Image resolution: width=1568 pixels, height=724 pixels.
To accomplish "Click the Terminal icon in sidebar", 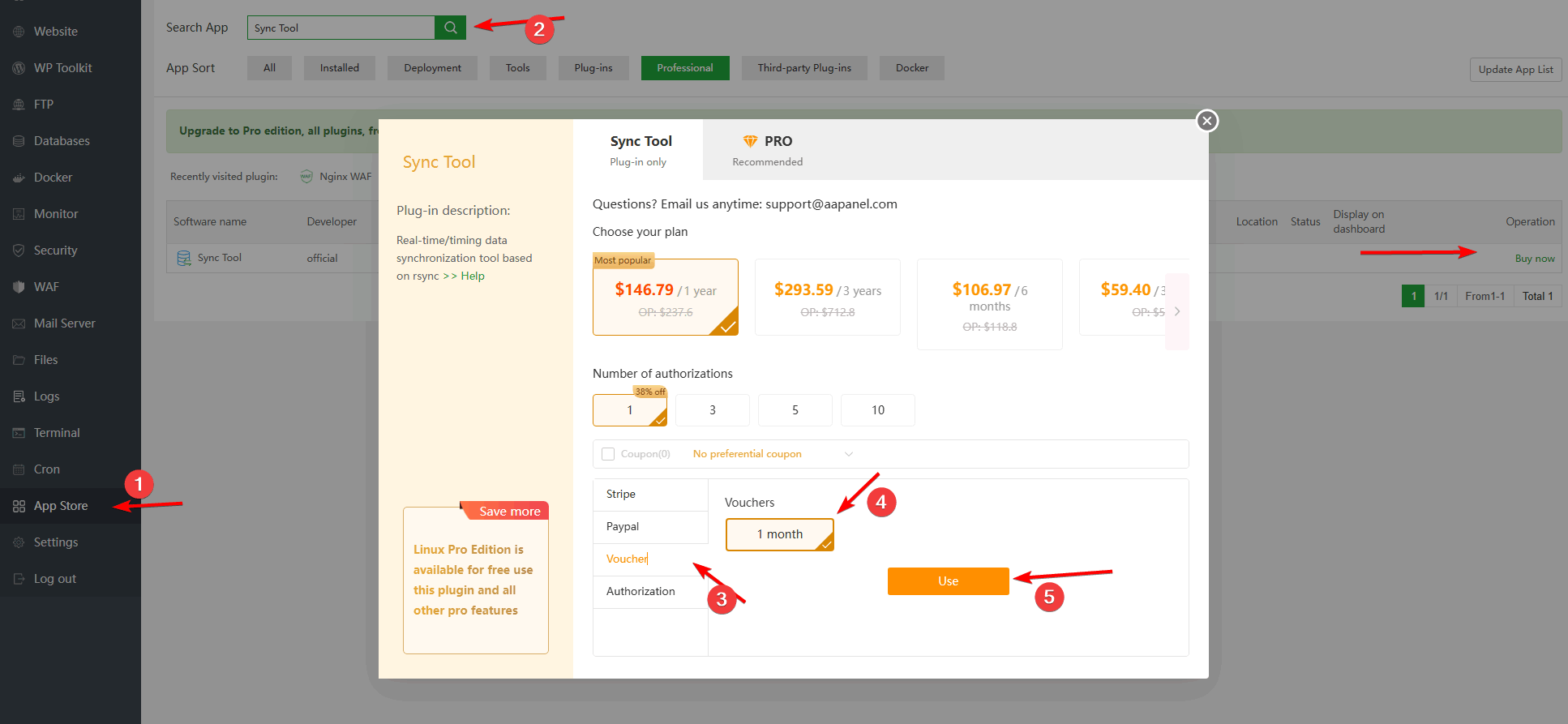I will (x=19, y=433).
